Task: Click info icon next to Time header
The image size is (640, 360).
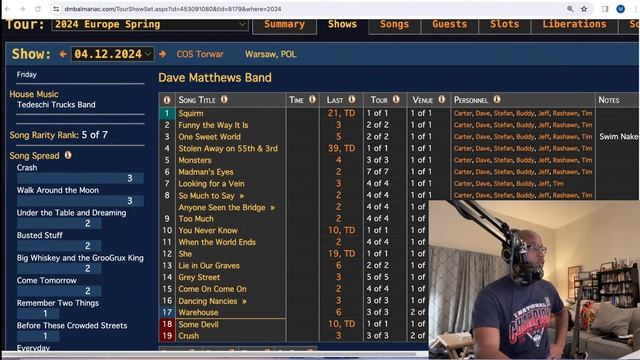Action: 312,99
